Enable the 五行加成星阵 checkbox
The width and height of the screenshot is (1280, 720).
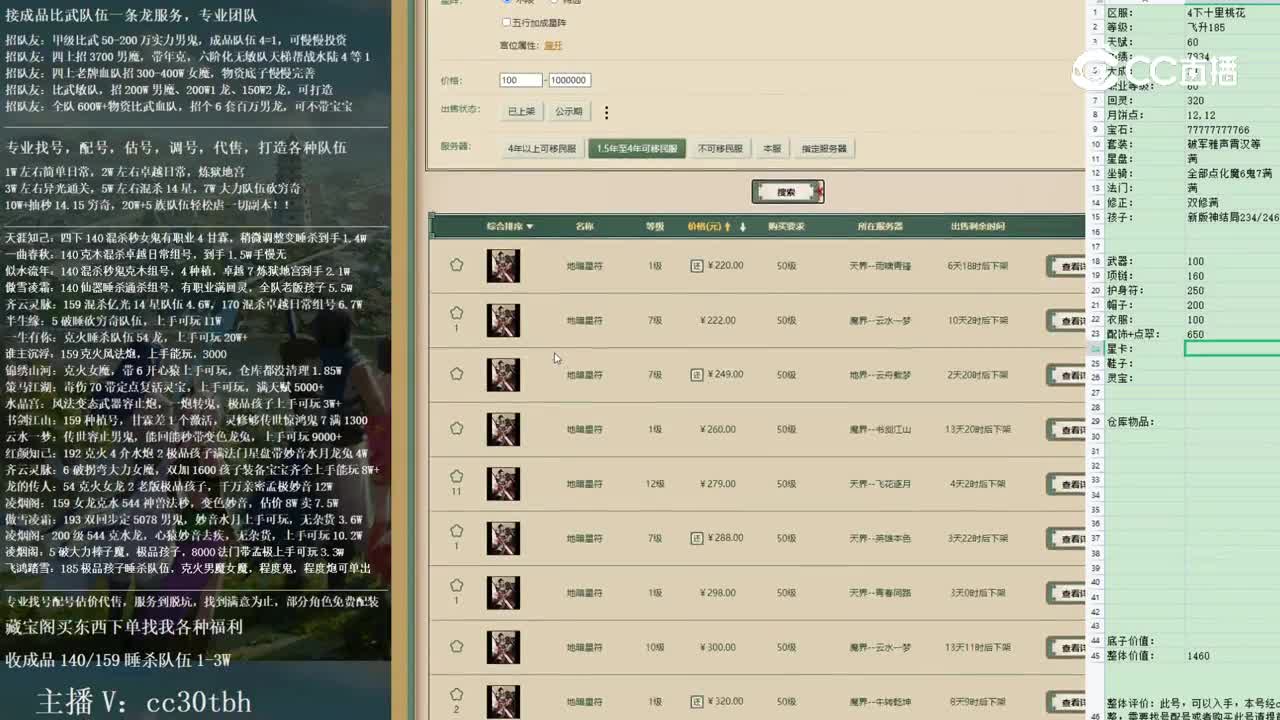click(x=509, y=21)
